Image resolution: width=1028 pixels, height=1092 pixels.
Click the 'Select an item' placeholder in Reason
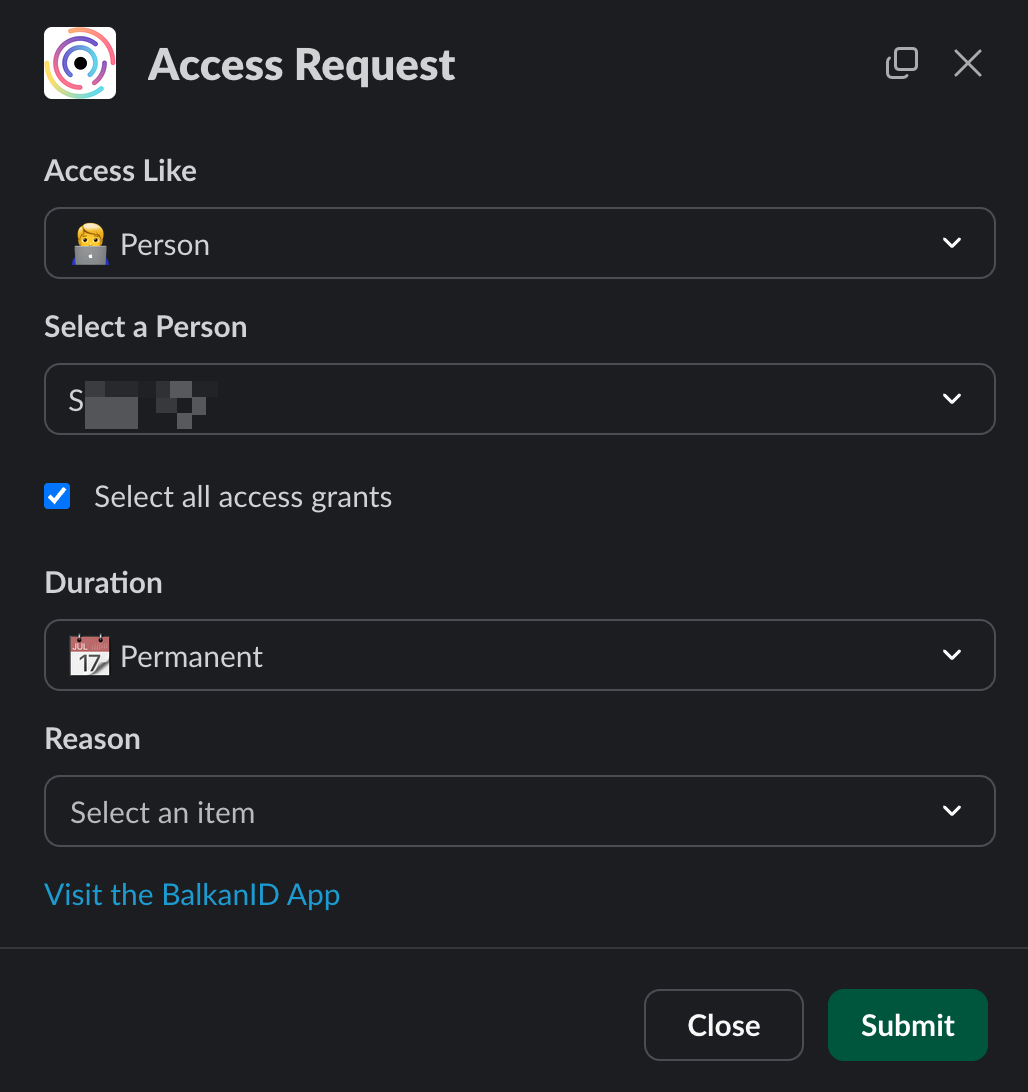pos(162,813)
